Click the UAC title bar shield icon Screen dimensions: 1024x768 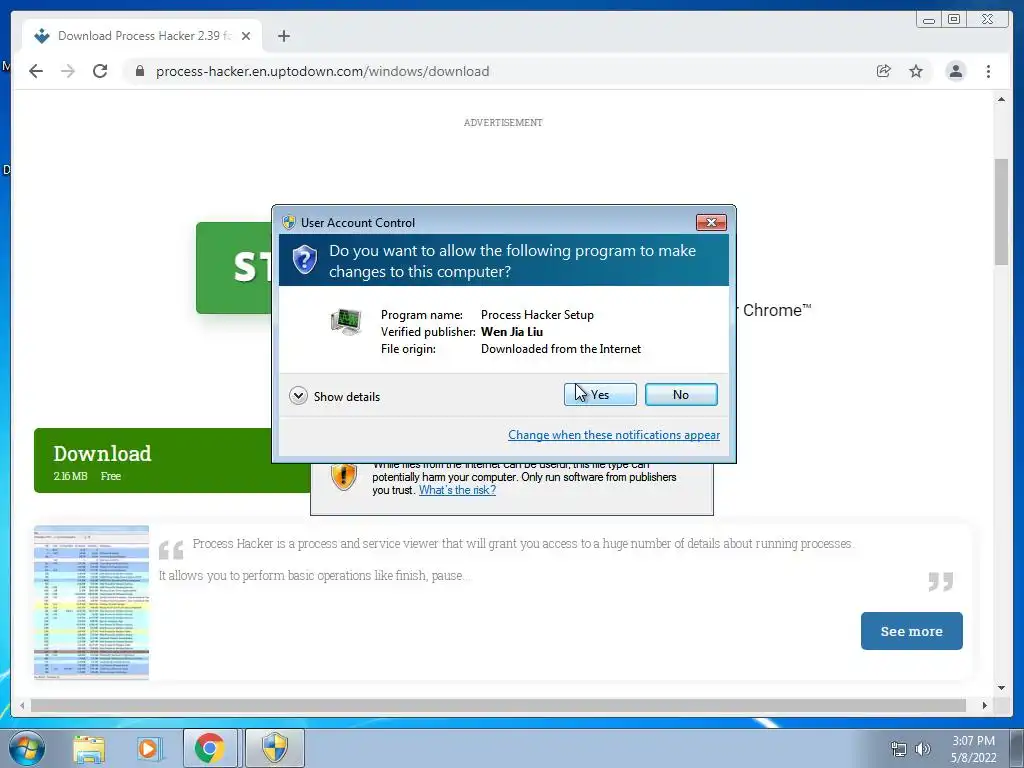pyautogui.click(x=289, y=223)
